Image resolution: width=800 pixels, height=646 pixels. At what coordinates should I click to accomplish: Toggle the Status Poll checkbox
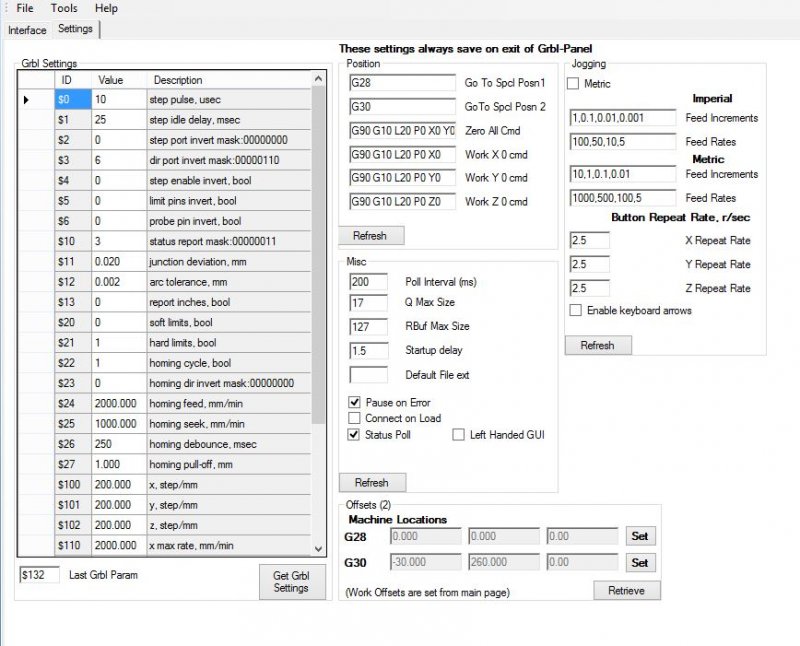pyautogui.click(x=354, y=435)
